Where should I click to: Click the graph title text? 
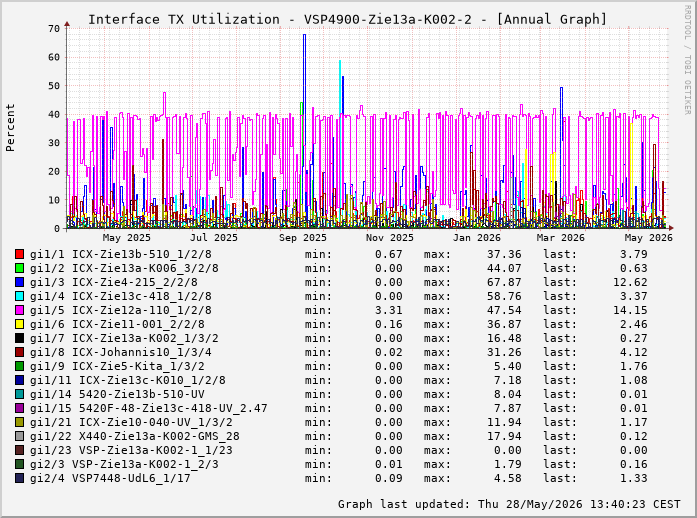(347, 20)
